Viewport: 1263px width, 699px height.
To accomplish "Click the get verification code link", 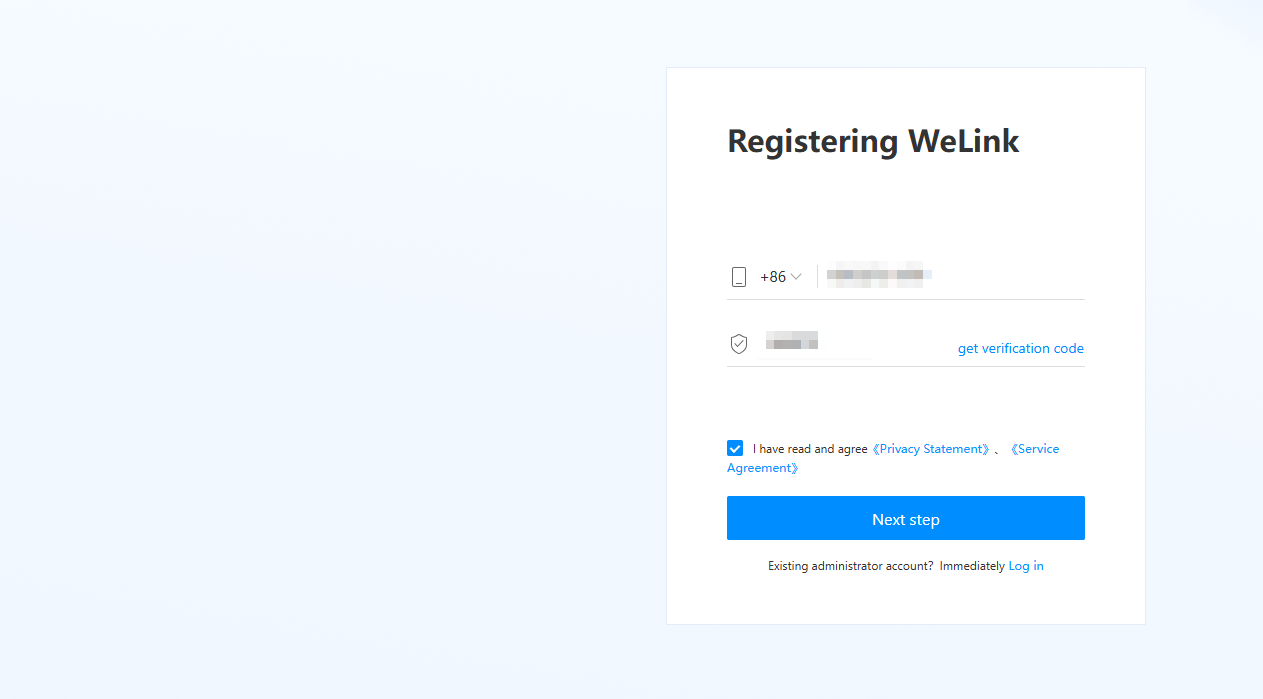I will tap(1021, 348).
